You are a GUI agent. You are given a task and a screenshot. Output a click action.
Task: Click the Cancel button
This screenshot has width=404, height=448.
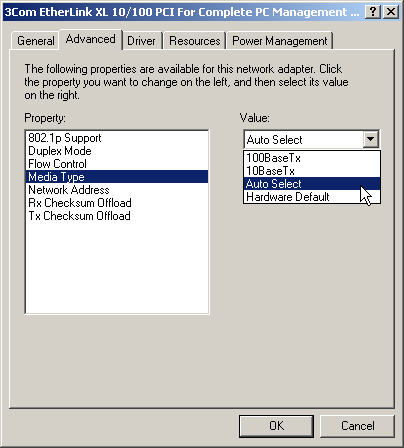357,426
